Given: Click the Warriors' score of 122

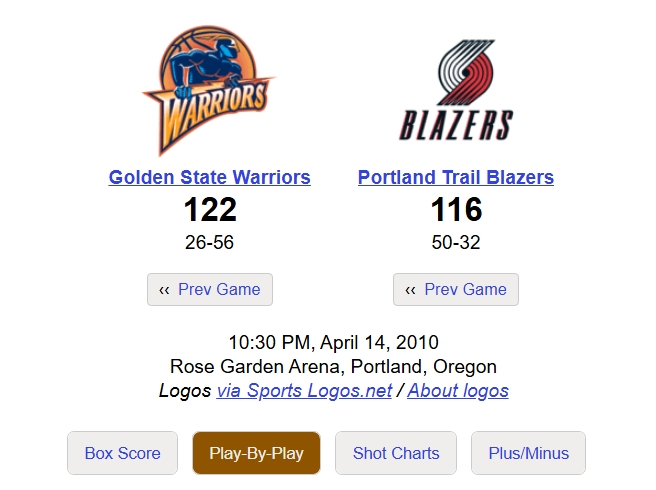Looking at the screenshot, I should point(210,210).
